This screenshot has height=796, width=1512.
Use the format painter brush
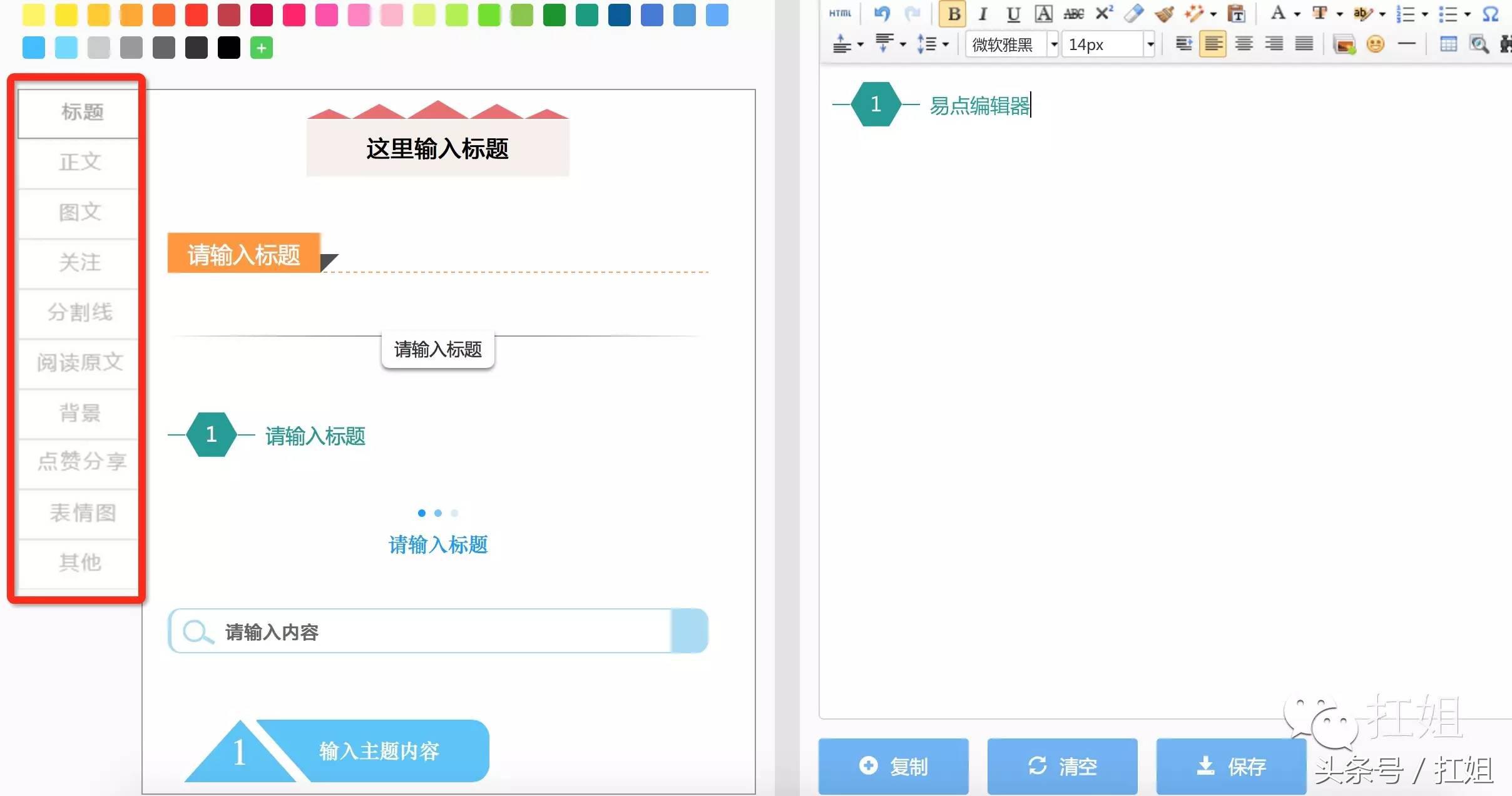tap(1165, 14)
